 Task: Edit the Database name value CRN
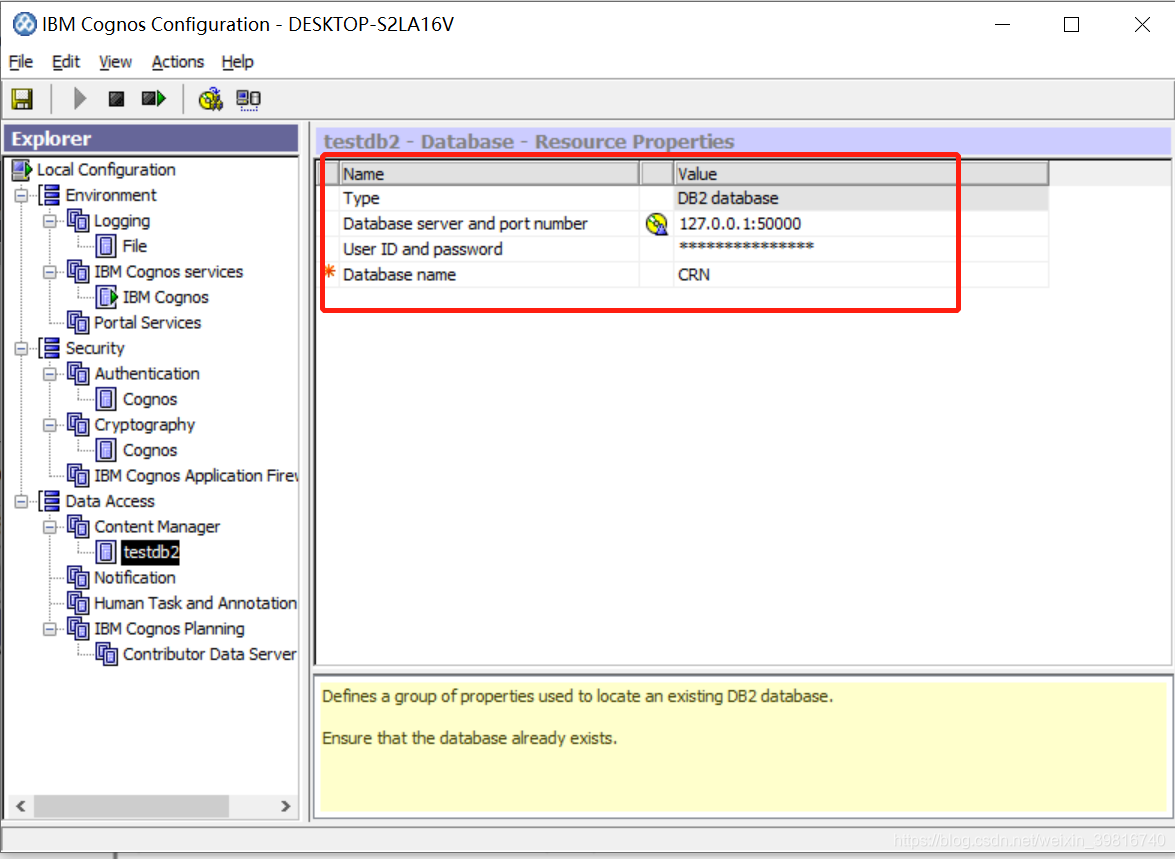pyautogui.click(x=861, y=275)
